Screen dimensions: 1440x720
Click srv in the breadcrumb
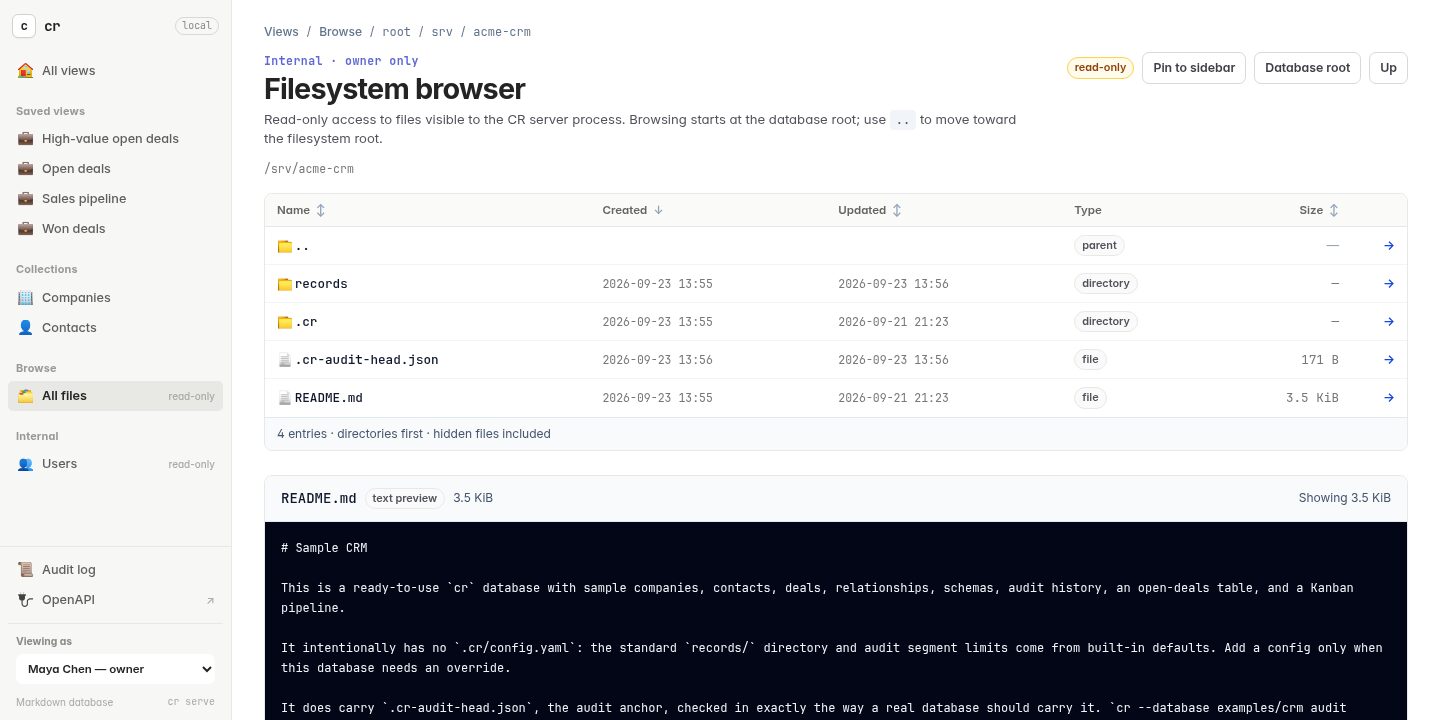[x=442, y=32]
